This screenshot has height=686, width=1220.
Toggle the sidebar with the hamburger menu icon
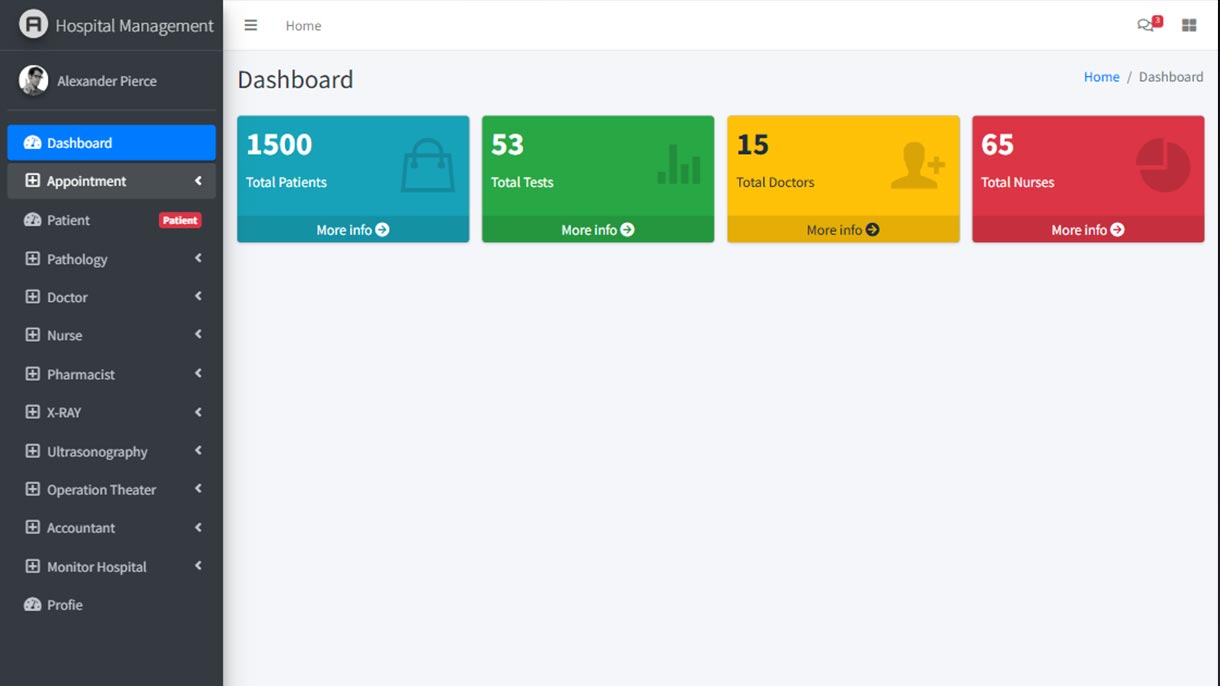pos(251,26)
